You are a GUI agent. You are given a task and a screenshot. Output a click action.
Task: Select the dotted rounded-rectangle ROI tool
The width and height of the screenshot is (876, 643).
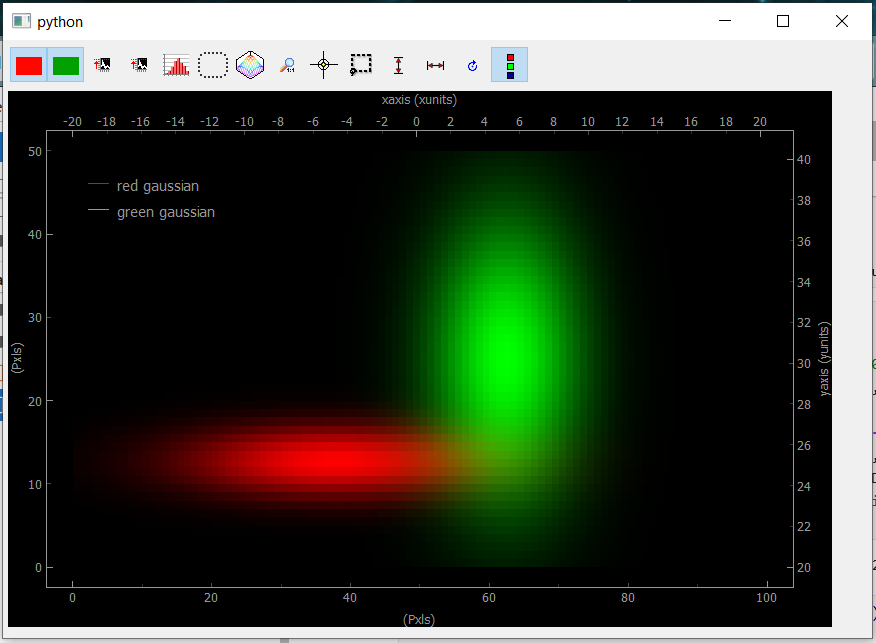tap(213, 65)
